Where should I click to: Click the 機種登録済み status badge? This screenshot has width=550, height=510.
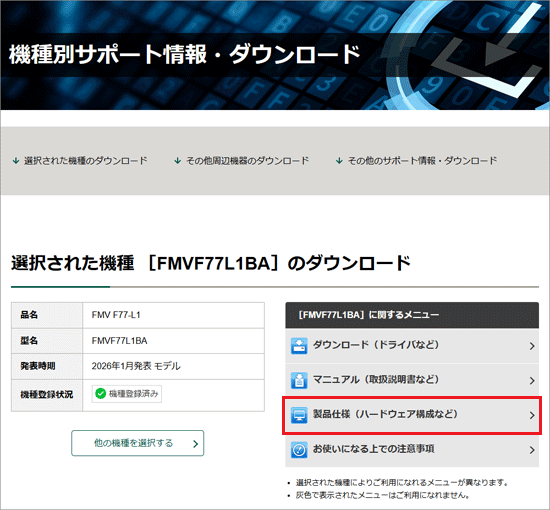pos(127,394)
